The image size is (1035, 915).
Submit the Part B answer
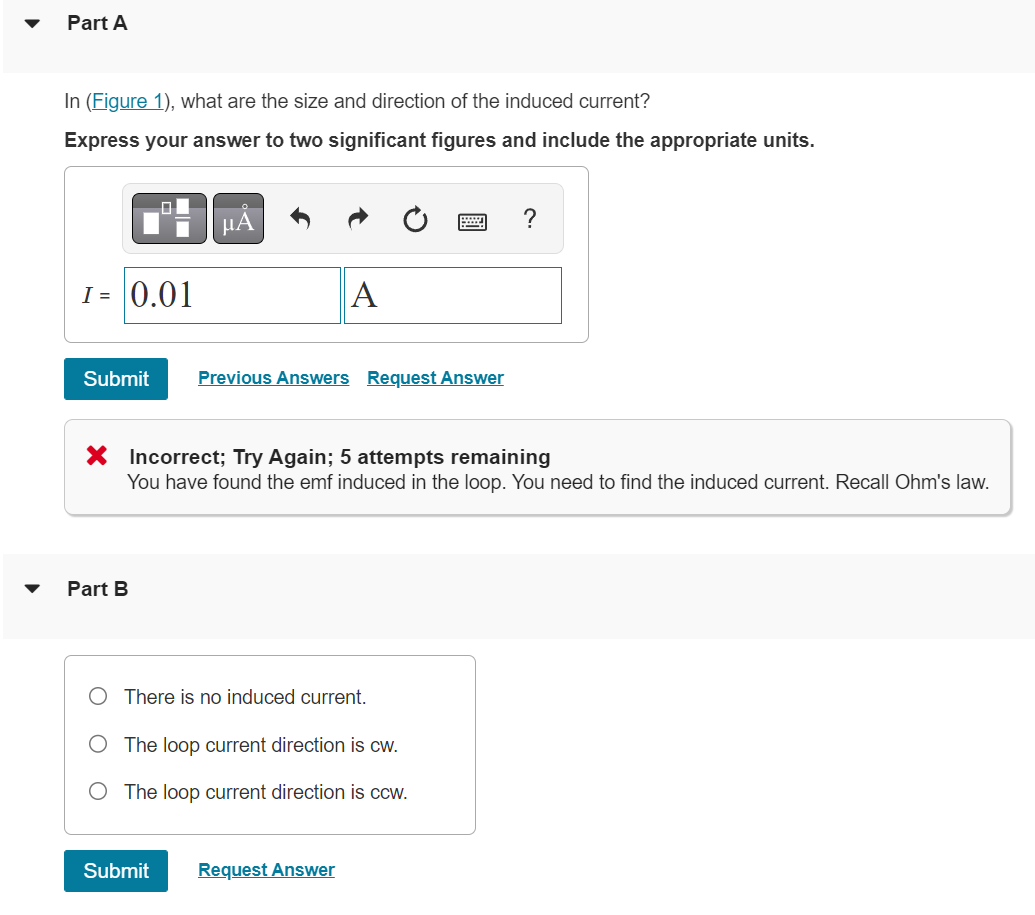coord(115,870)
